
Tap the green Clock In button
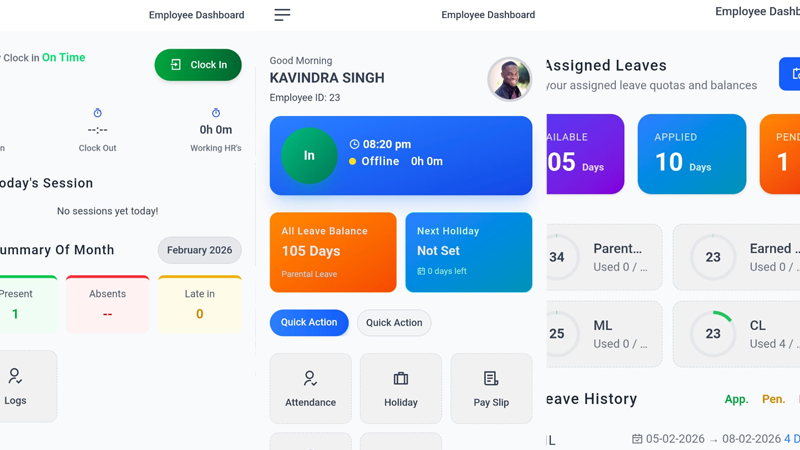198,65
